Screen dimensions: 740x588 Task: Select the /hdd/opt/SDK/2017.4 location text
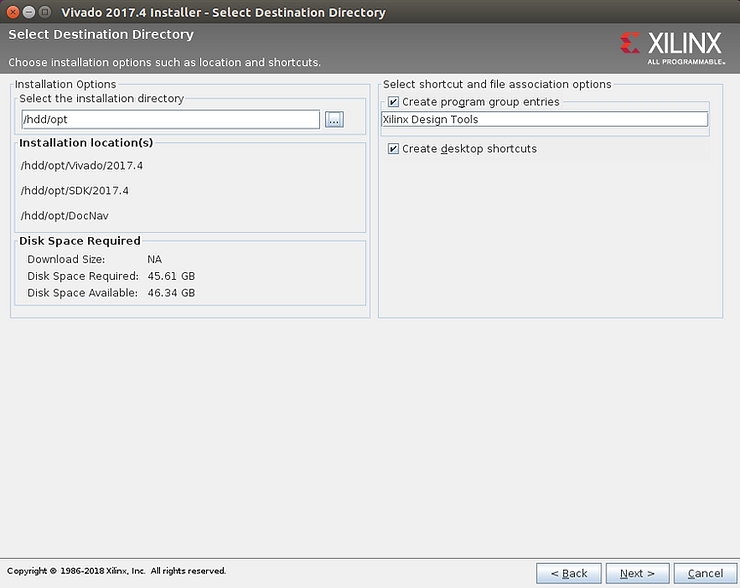[75, 191]
